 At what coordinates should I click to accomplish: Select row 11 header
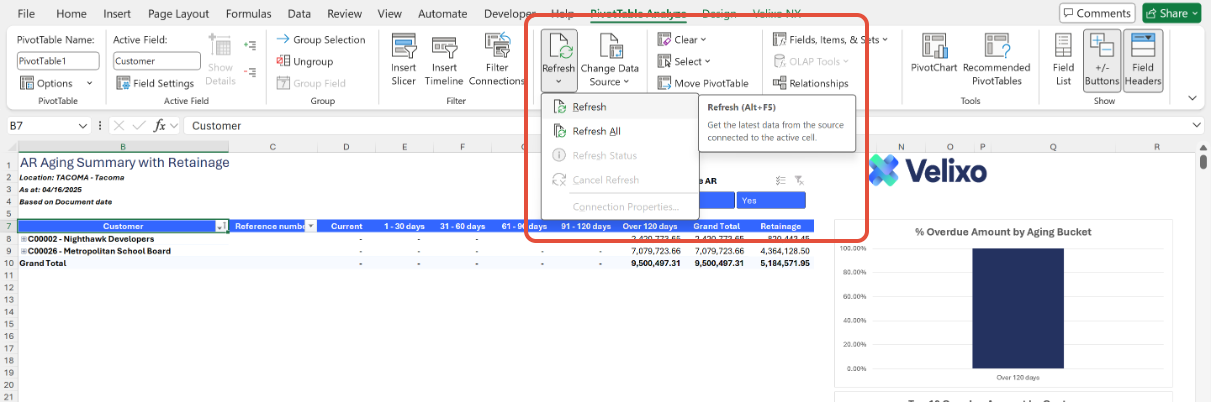(x=8, y=275)
